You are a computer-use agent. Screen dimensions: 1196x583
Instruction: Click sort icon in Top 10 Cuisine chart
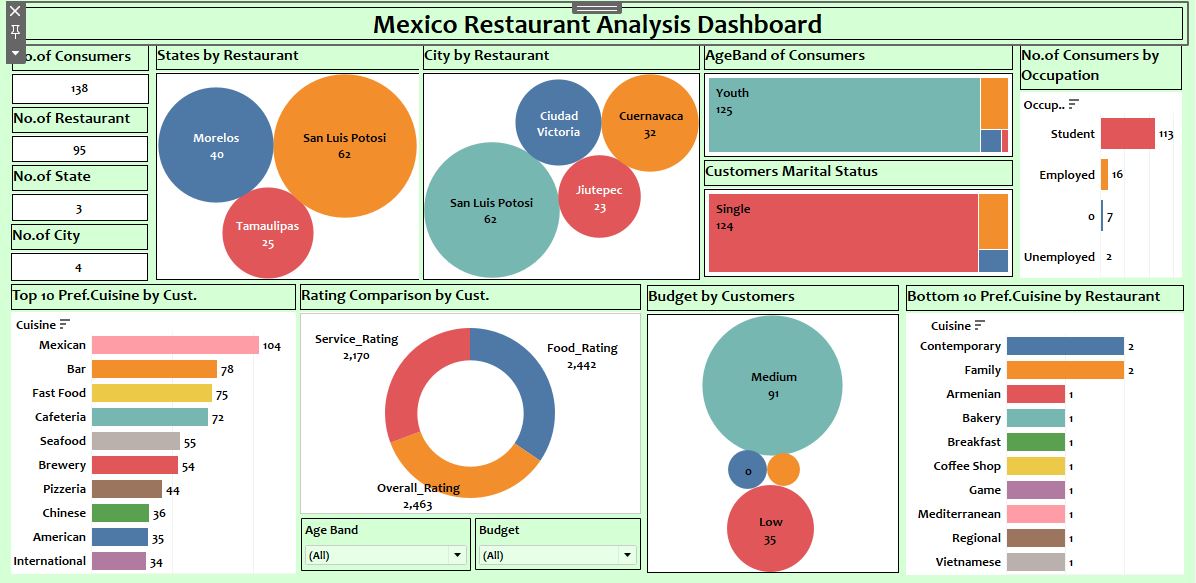[x=65, y=324]
